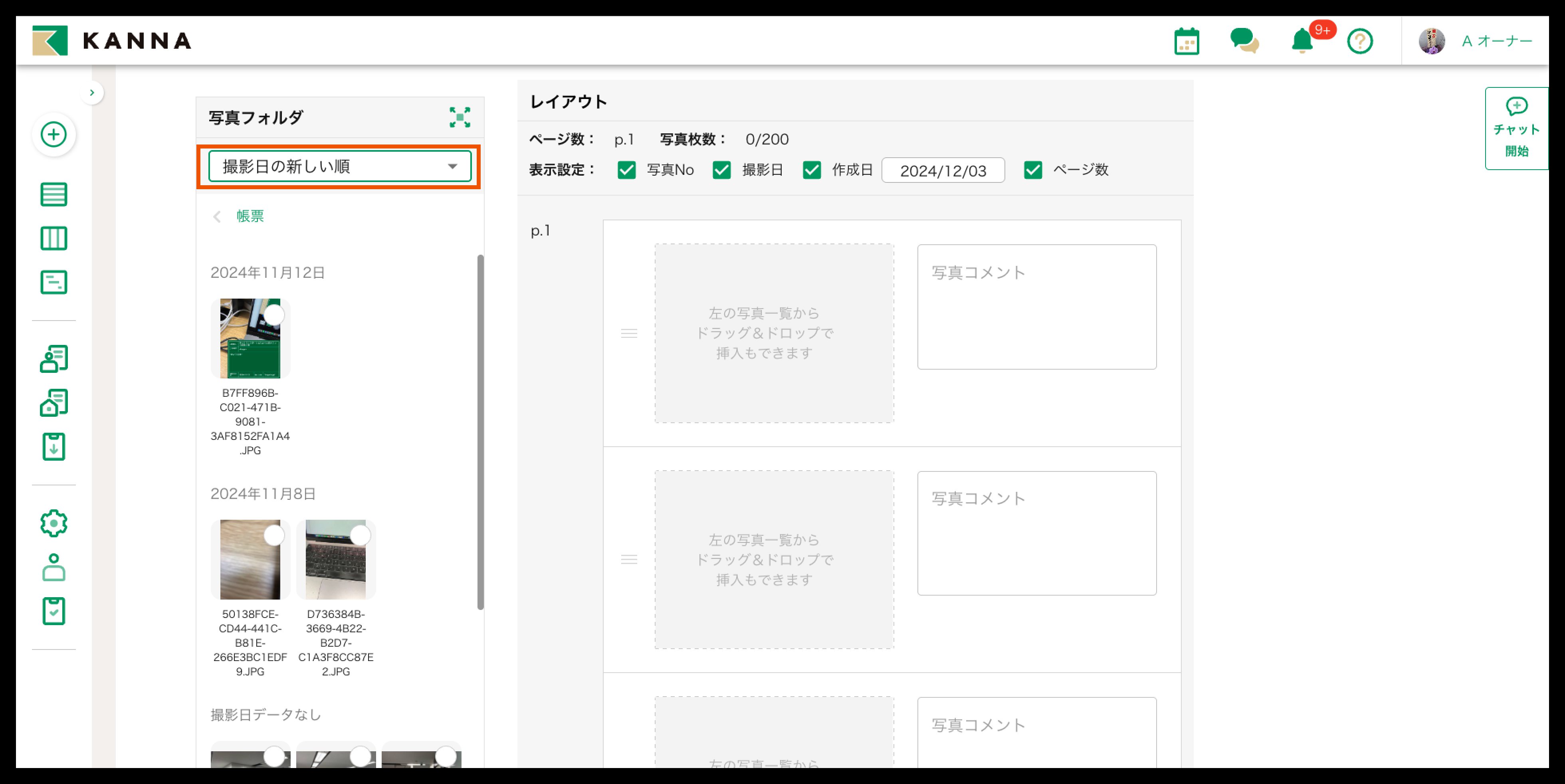This screenshot has width=1565, height=784.
Task: Click the KANNA logo
Action: (x=112, y=41)
